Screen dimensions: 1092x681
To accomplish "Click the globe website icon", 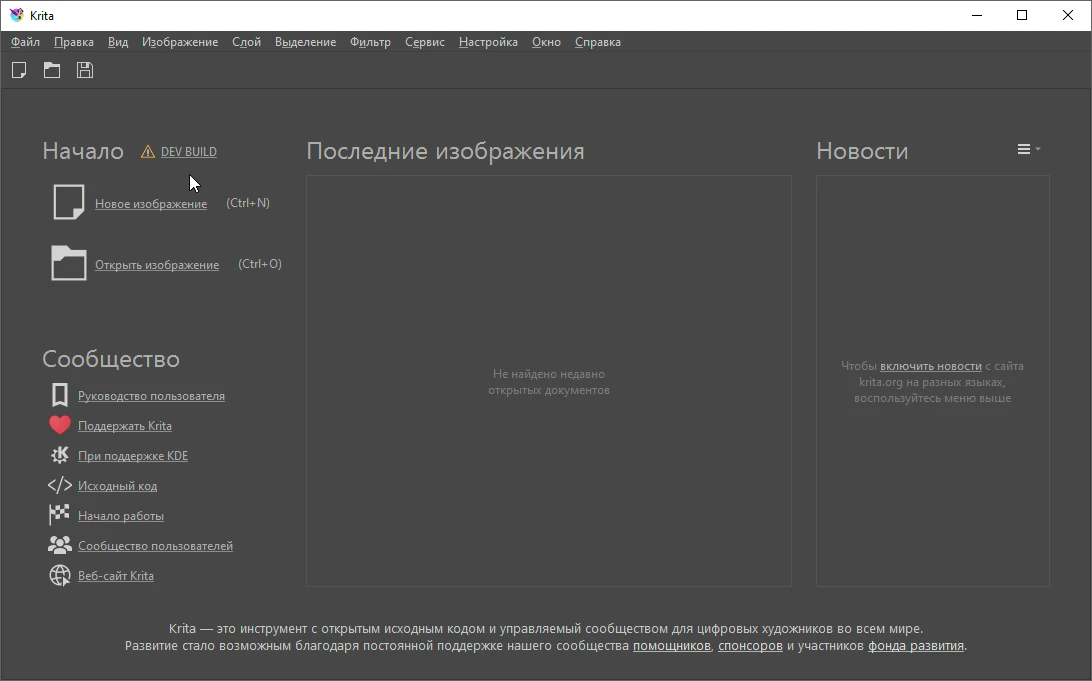I will point(60,575).
